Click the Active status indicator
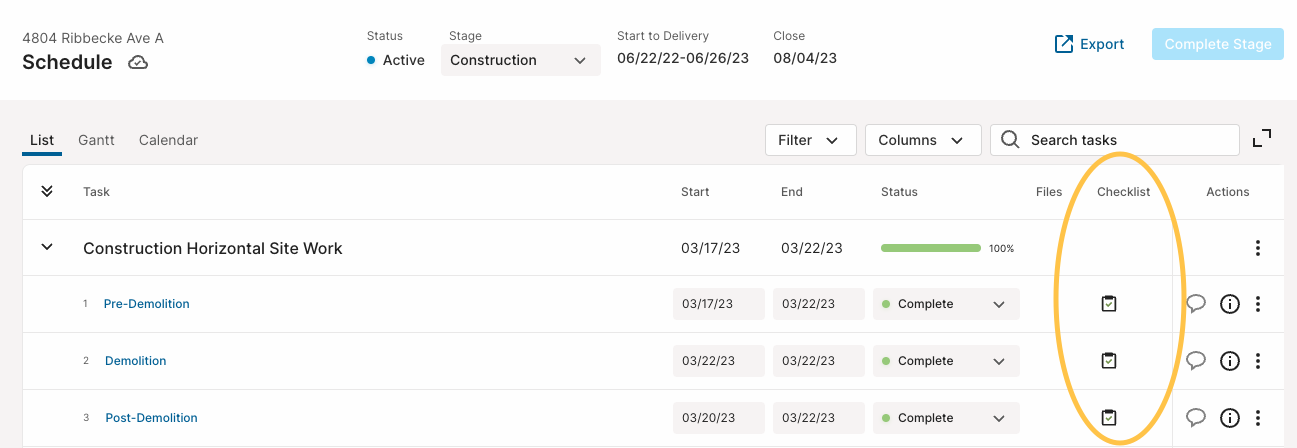Screen dimensions: 1297x448 click(x=397, y=60)
